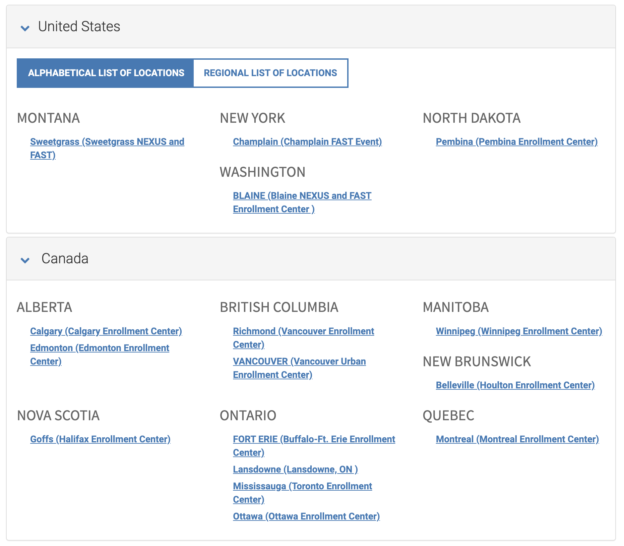Open Pembina Enrollment Center link

[x=517, y=142]
